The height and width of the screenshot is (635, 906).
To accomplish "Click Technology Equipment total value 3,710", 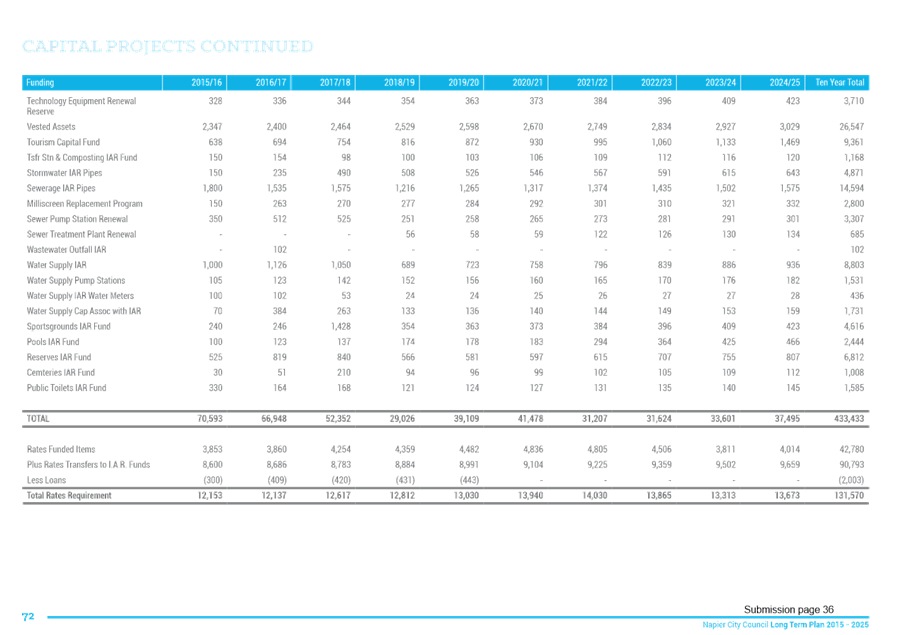I will pyautogui.click(x=853, y=101).
